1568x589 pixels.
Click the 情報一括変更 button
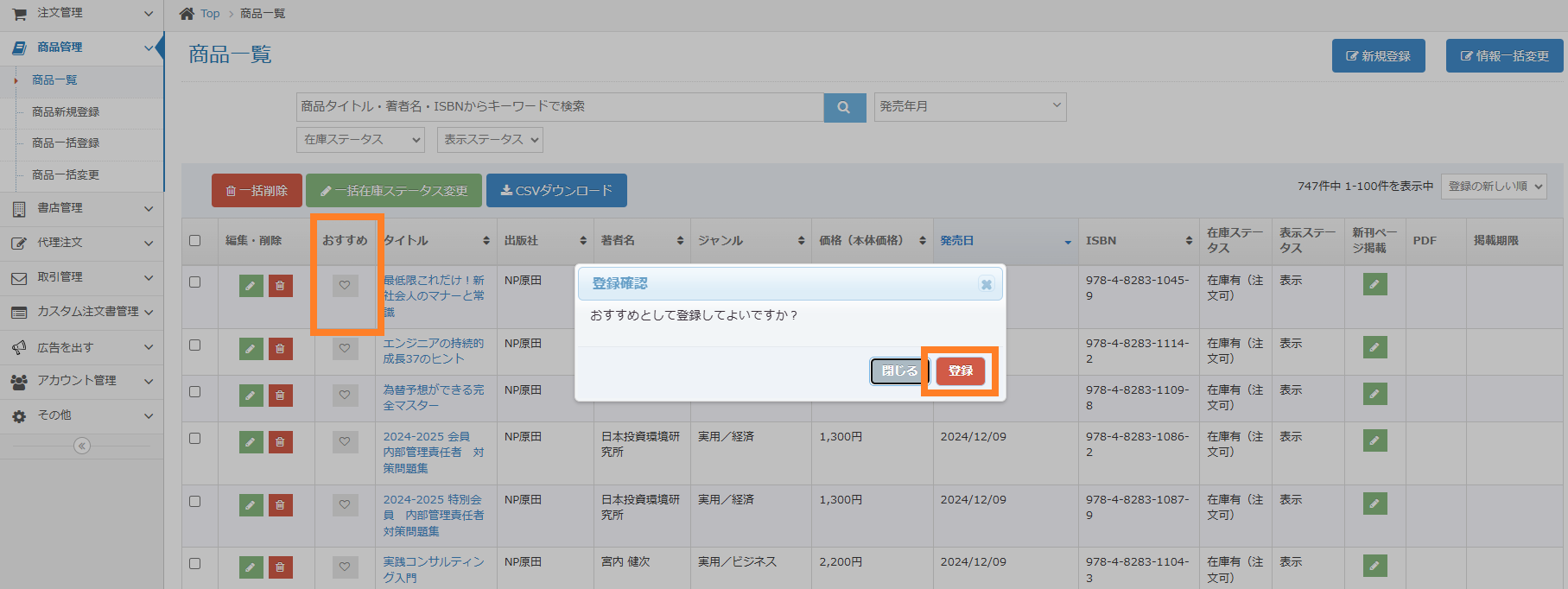pyautogui.click(x=1505, y=56)
